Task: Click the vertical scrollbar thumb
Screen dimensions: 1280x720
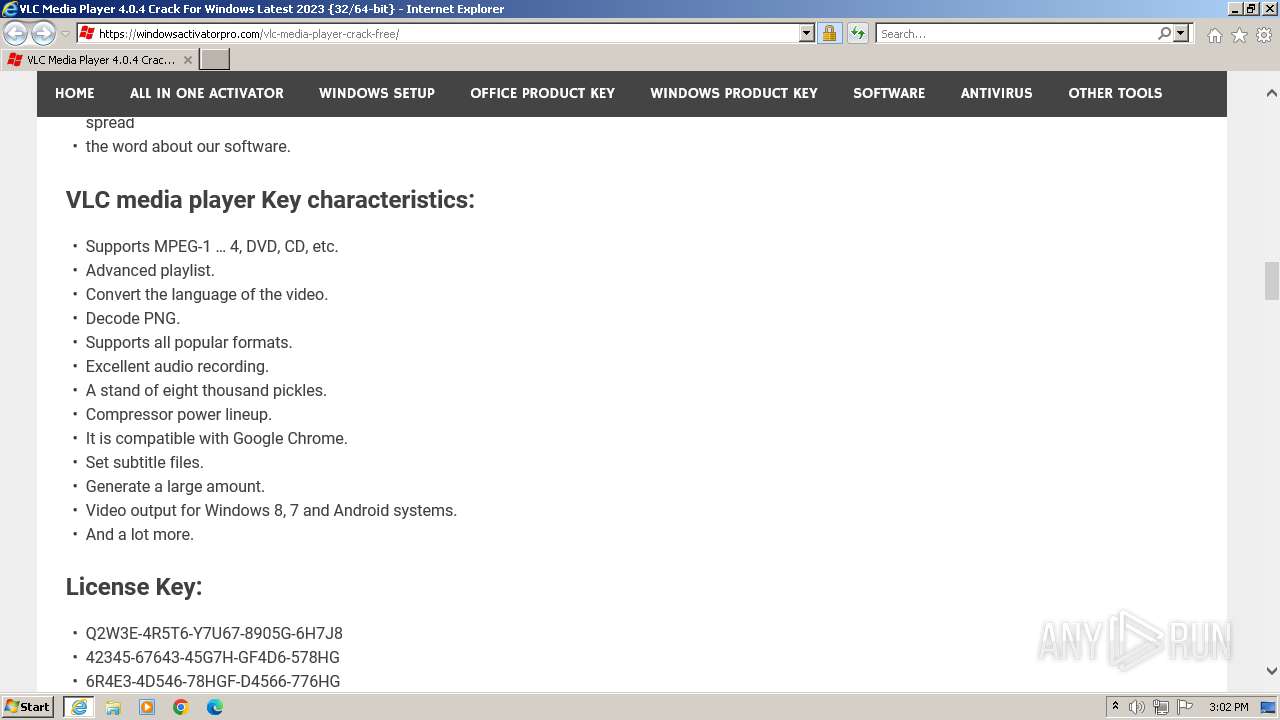Action: (1271, 281)
